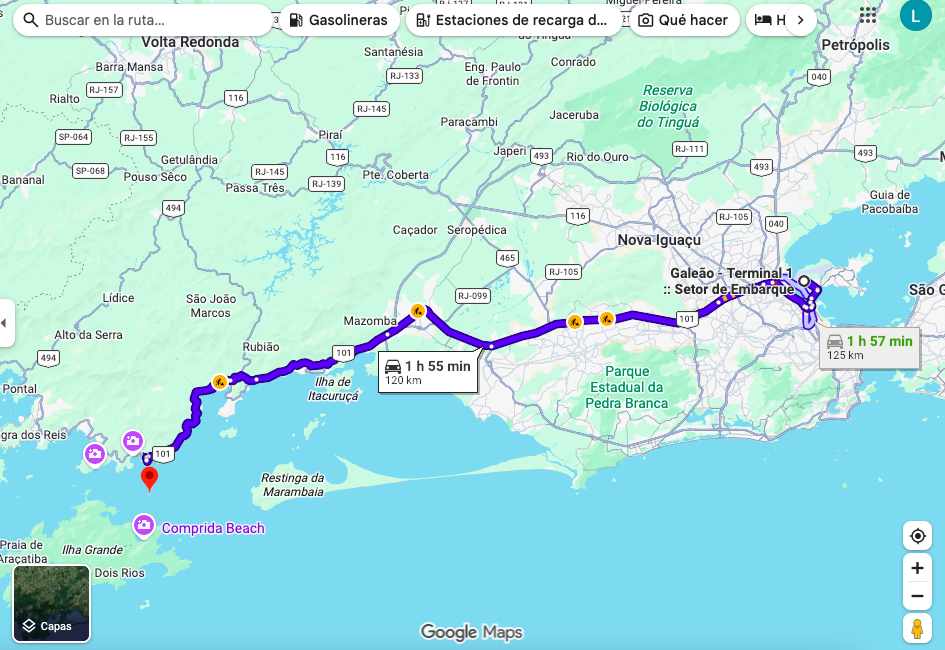Zoom out with the minus button
Screen dimensions: 945x650
coord(917,596)
